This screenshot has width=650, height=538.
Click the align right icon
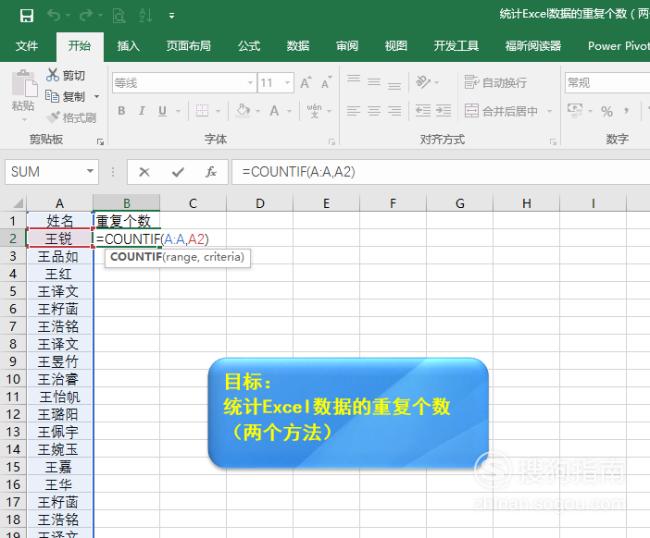tap(394, 111)
